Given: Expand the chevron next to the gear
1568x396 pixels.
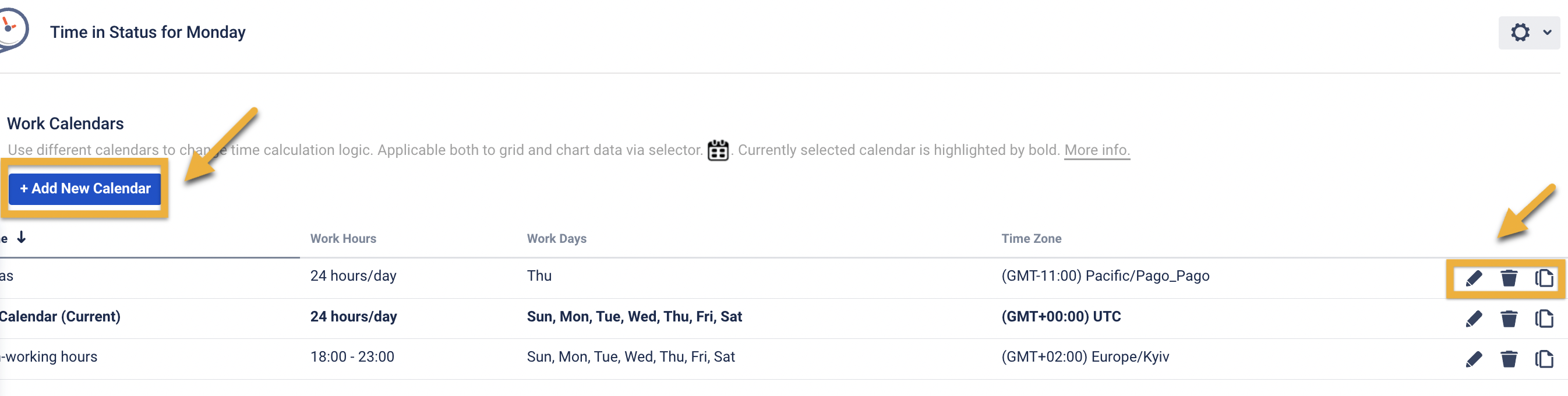Looking at the screenshot, I should pyautogui.click(x=1547, y=32).
